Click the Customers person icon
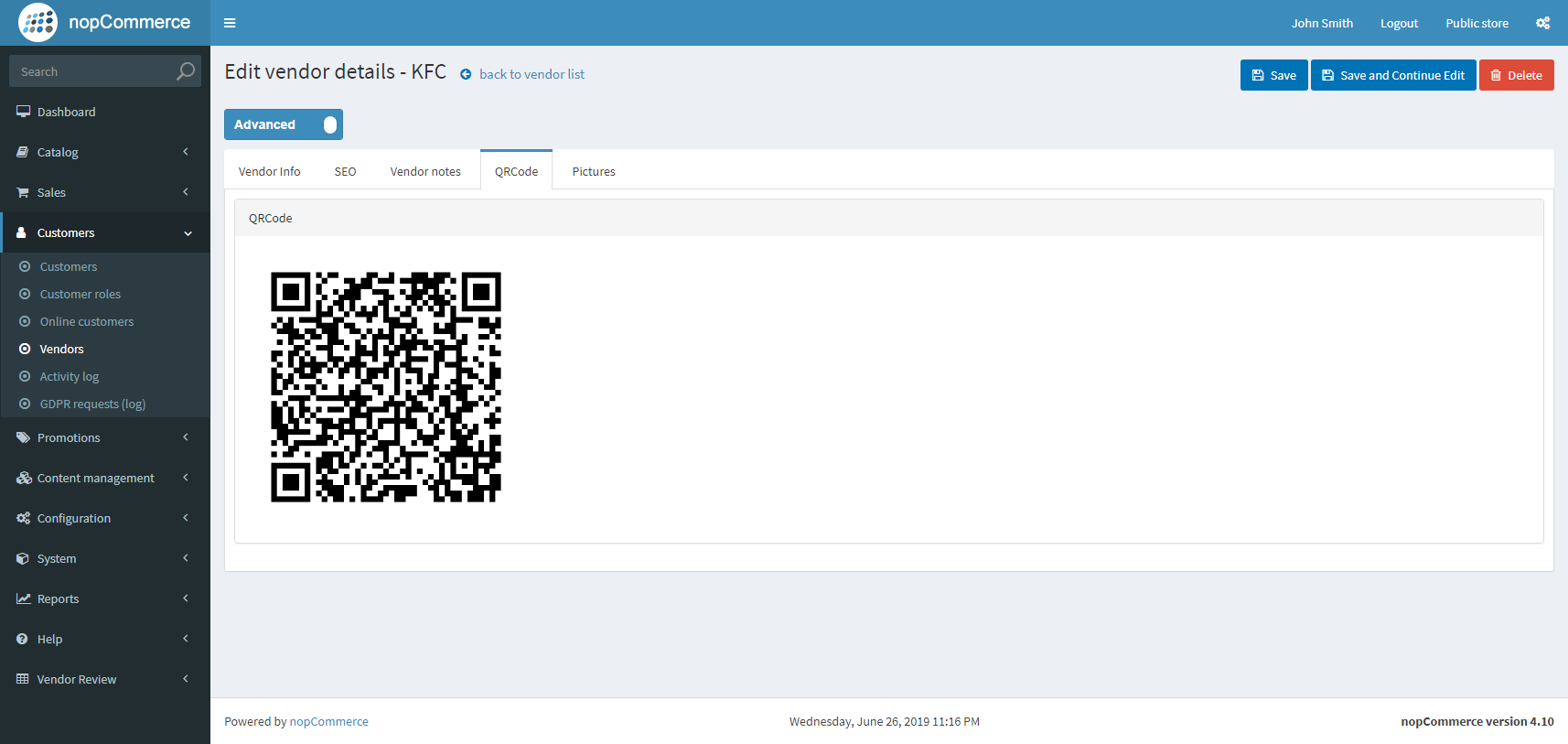This screenshot has height=744, width=1568. 22,232
